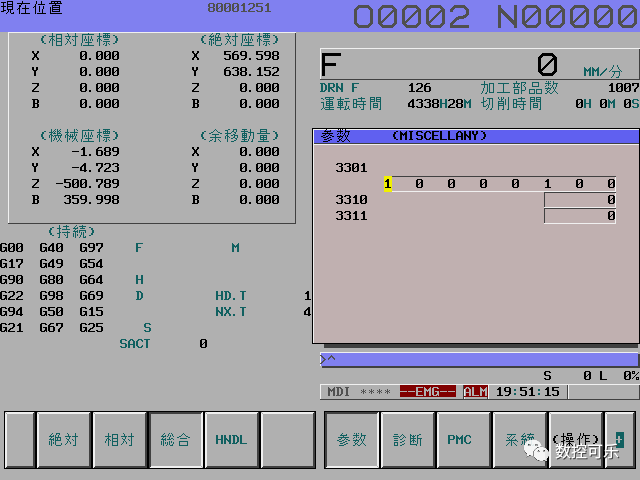Click the 参数 (MISCELLANY) window title bar
The width and height of the screenshot is (640, 480).
coord(476,136)
